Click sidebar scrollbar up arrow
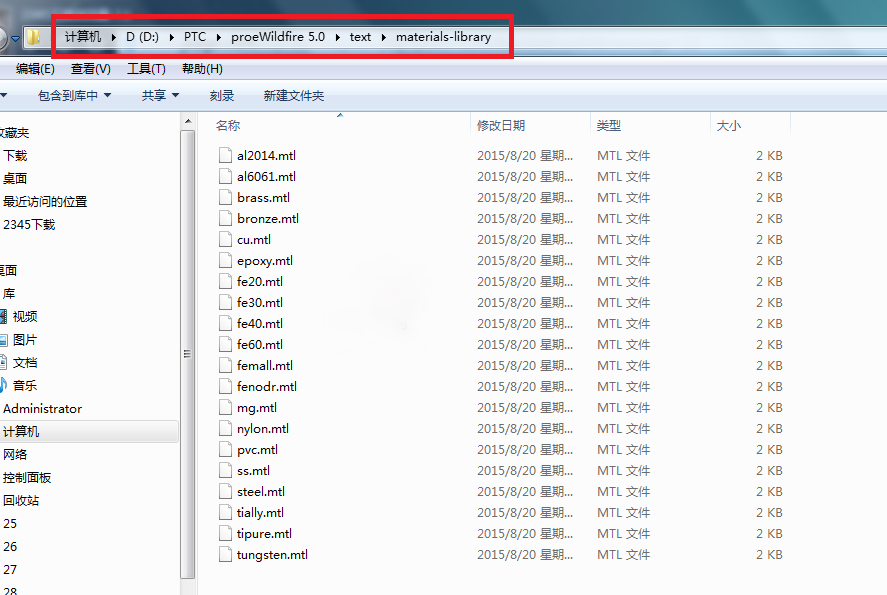 [188, 121]
